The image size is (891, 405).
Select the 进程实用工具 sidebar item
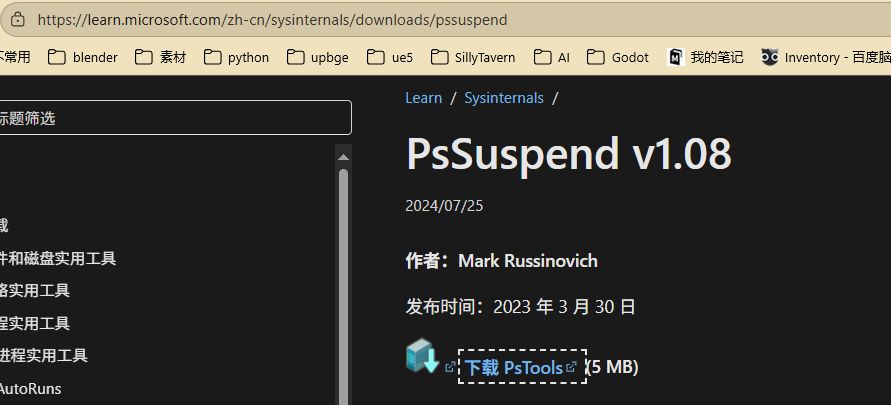coord(44,355)
